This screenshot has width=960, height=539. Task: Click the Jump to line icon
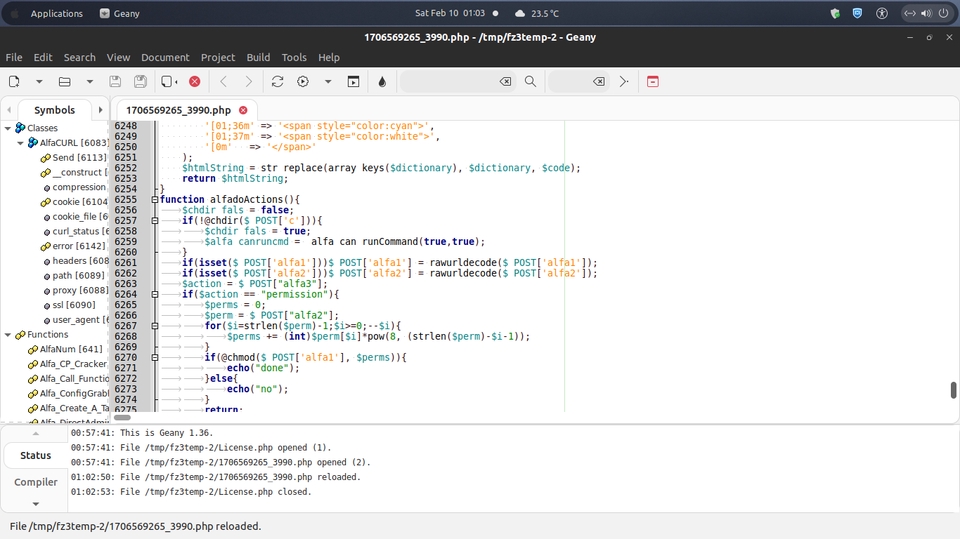coord(624,81)
